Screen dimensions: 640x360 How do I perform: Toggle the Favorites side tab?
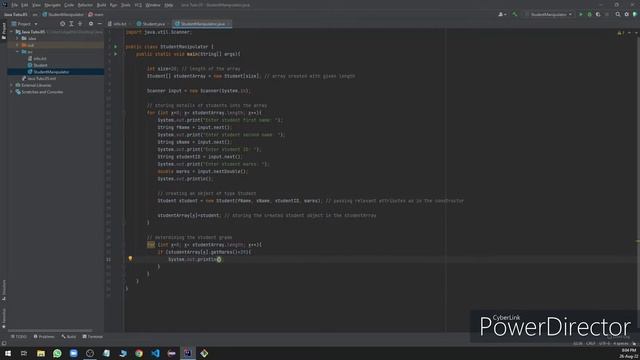[x=4, y=318]
